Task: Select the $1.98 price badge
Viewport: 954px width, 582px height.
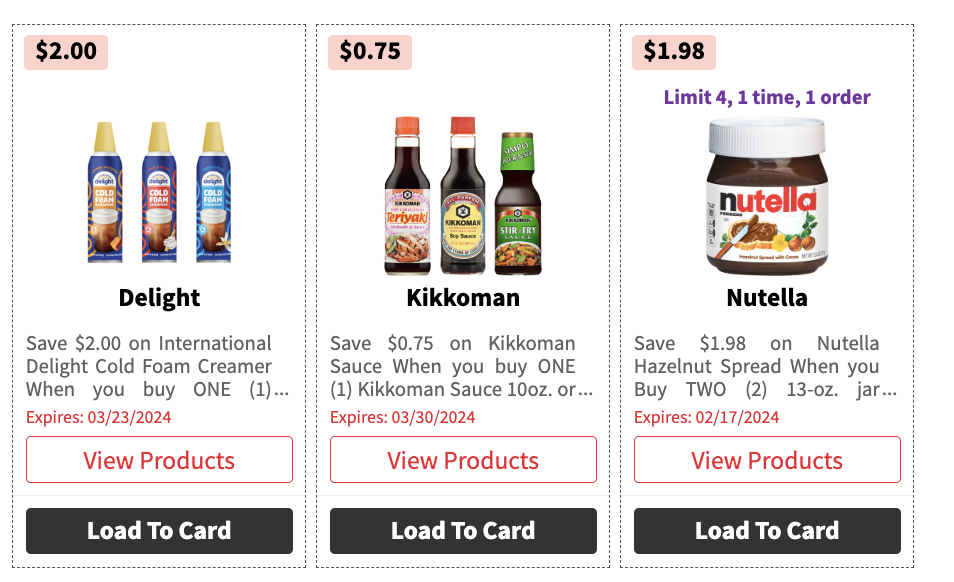Action: (x=675, y=51)
